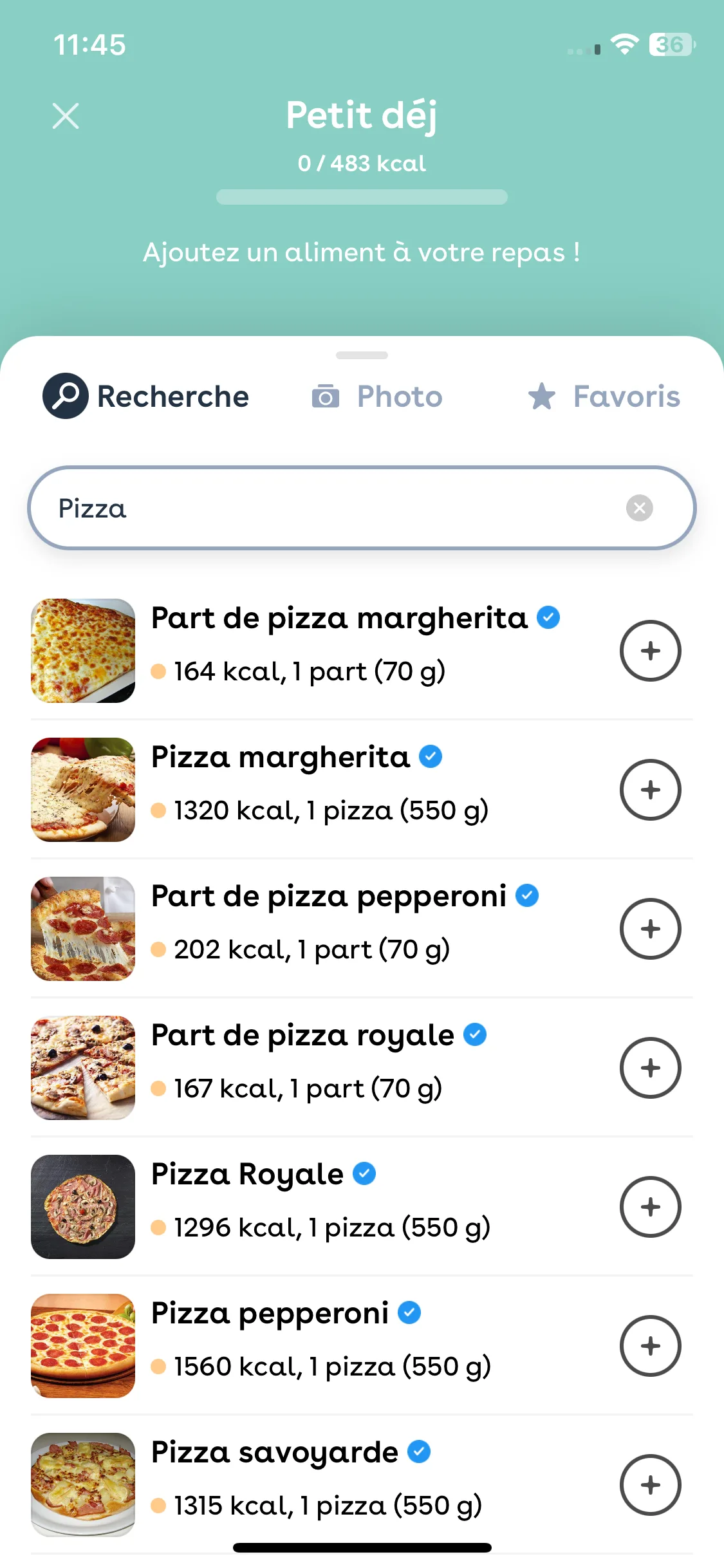This screenshot has height=1568, width=724.
Task: Add Pizza Royale using plus icon
Action: pyautogui.click(x=650, y=1207)
